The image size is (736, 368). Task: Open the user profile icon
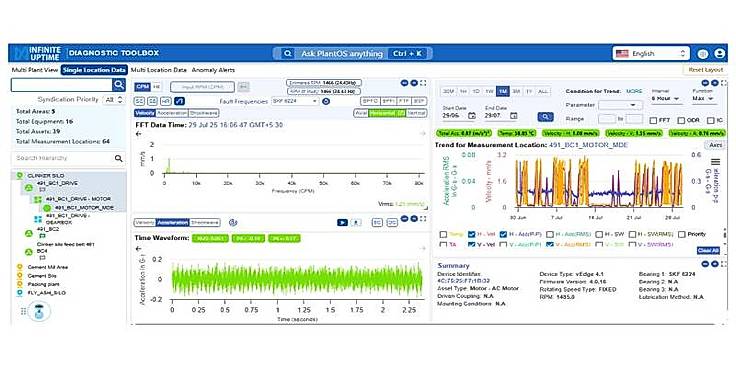(x=719, y=54)
